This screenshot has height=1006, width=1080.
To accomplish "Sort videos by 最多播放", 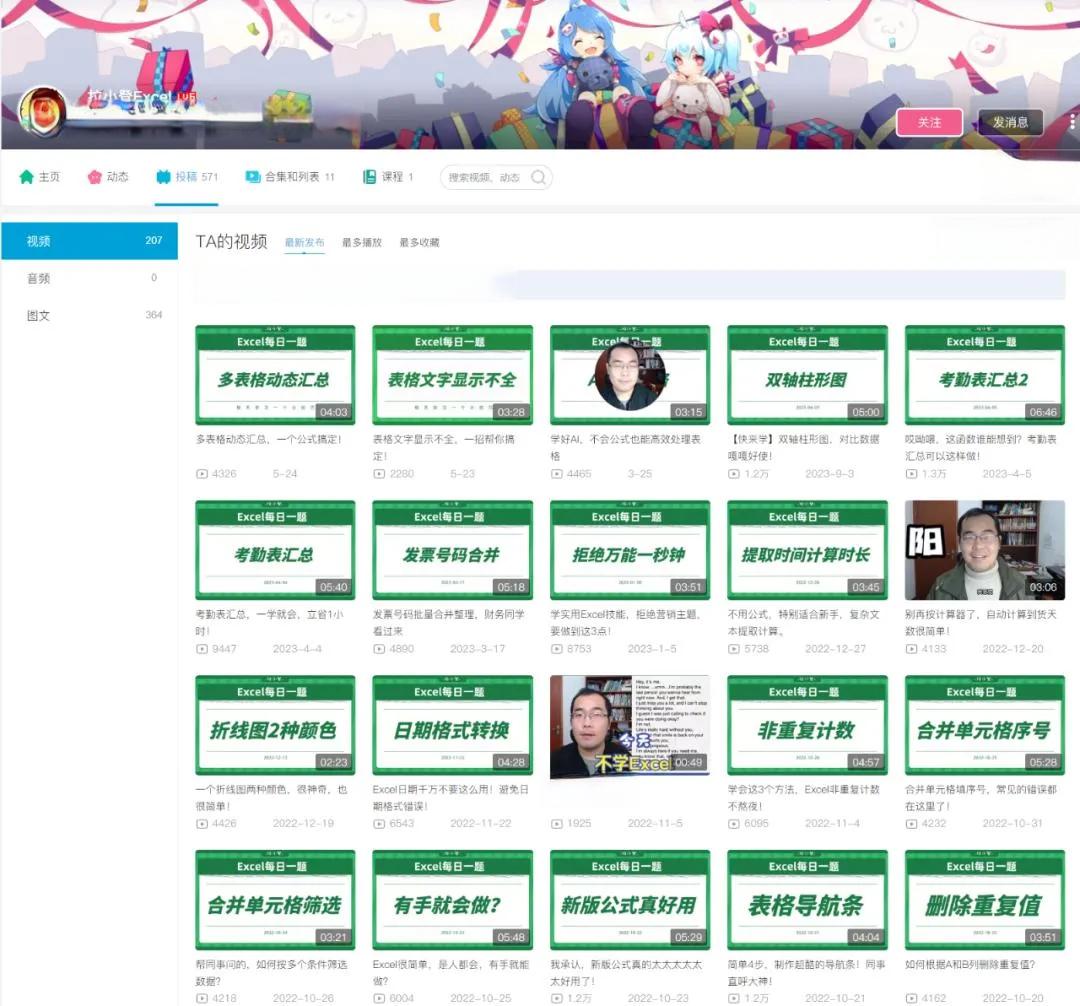I will point(361,243).
